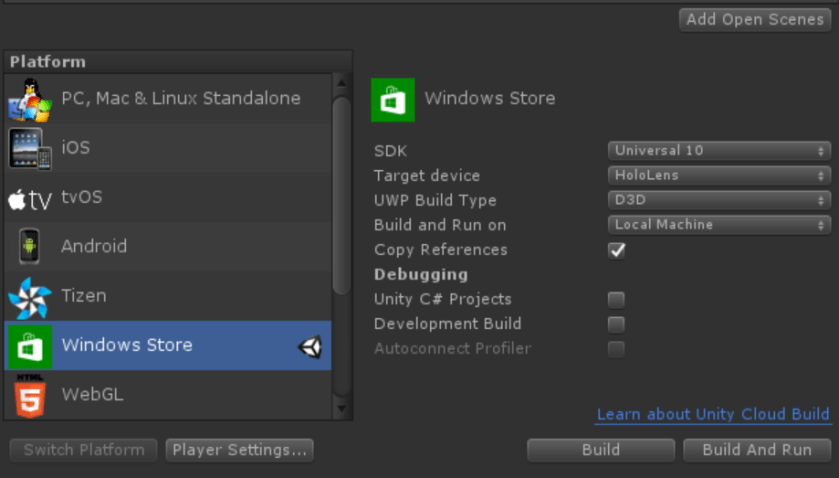The image size is (839, 478).
Task: Click the UWP Build Type label
Action: pos(435,200)
